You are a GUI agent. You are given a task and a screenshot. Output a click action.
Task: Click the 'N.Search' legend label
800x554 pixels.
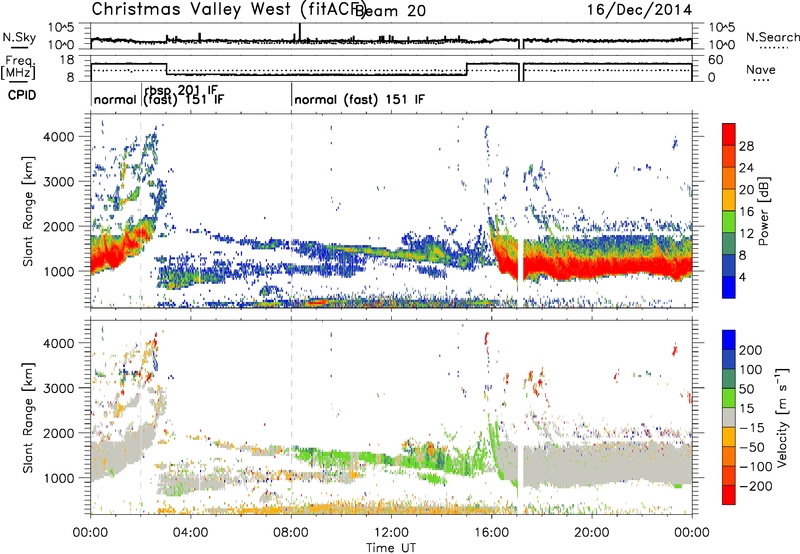[772, 37]
